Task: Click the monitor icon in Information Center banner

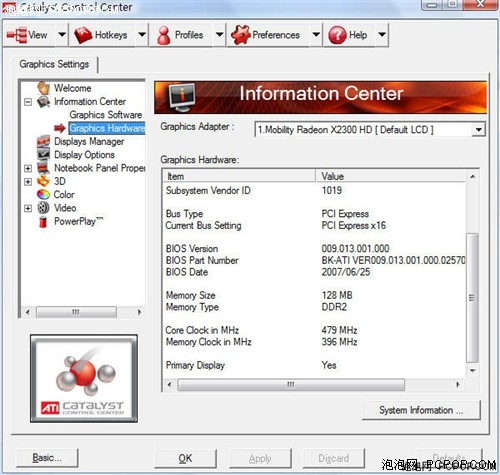Action: (182, 97)
